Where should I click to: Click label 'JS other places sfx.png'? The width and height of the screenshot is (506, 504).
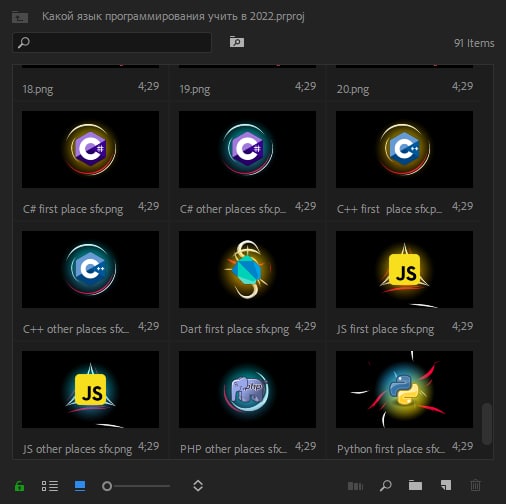click(x=77, y=449)
